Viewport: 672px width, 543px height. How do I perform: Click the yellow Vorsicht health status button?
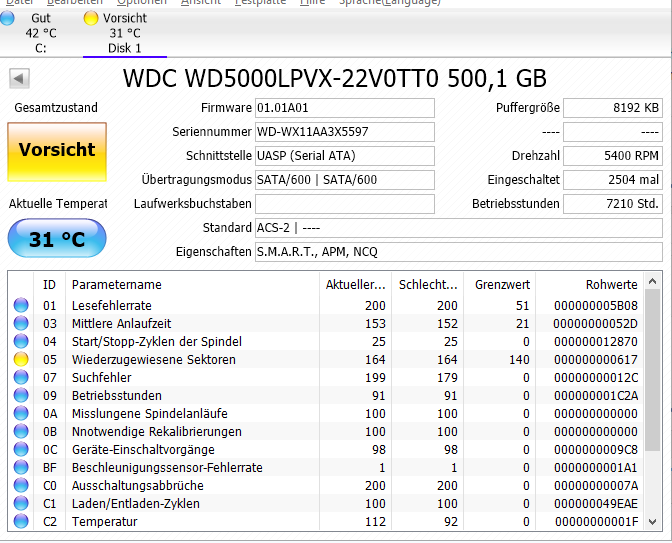tap(57, 152)
